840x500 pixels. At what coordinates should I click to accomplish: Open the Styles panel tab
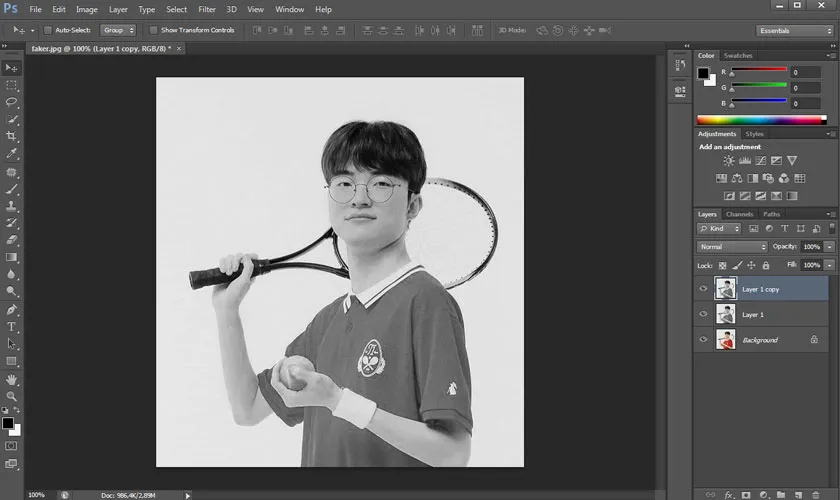pyautogui.click(x=754, y=133)
